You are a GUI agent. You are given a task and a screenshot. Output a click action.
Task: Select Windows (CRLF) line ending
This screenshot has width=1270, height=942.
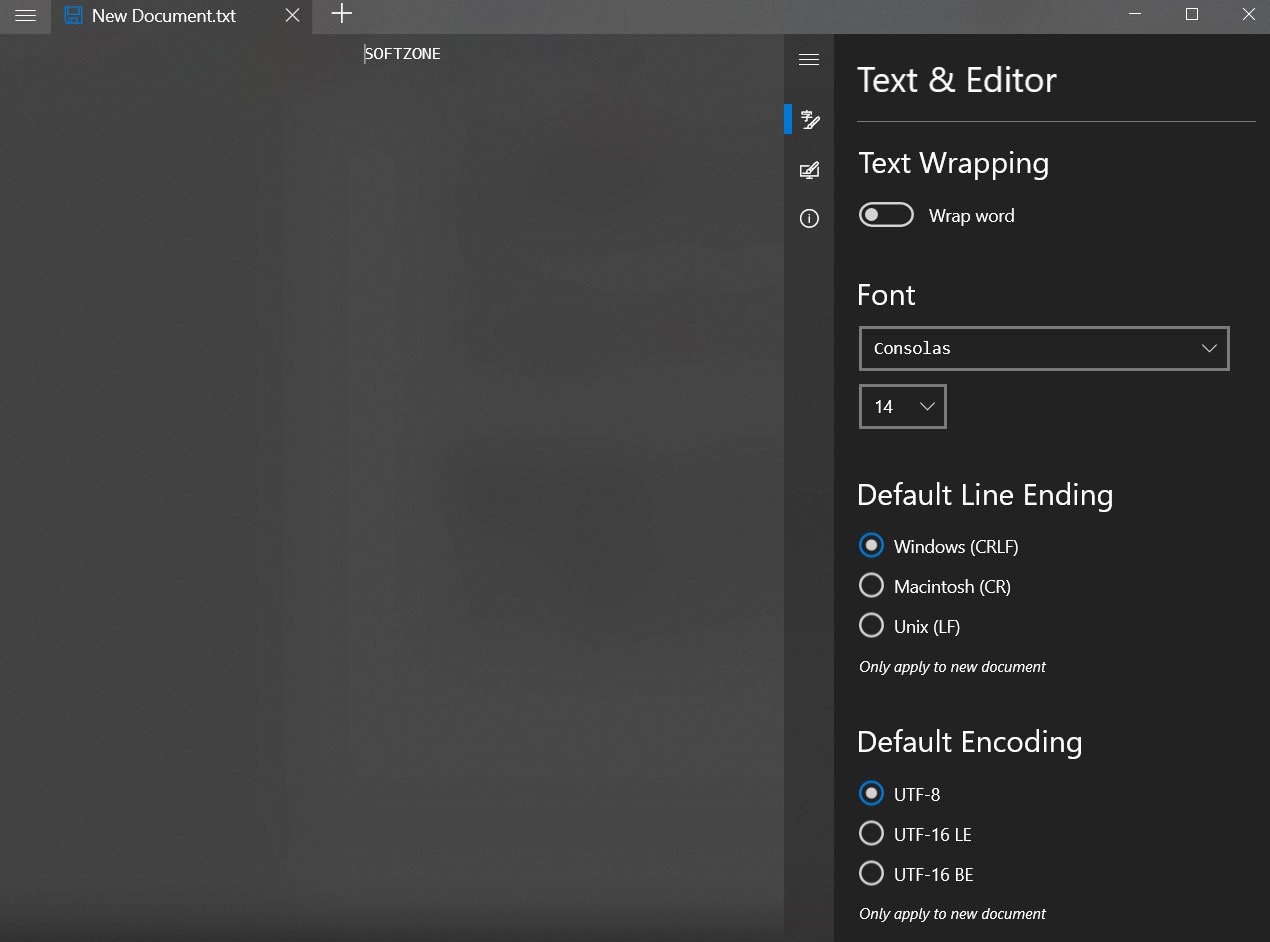pos(872,546)
